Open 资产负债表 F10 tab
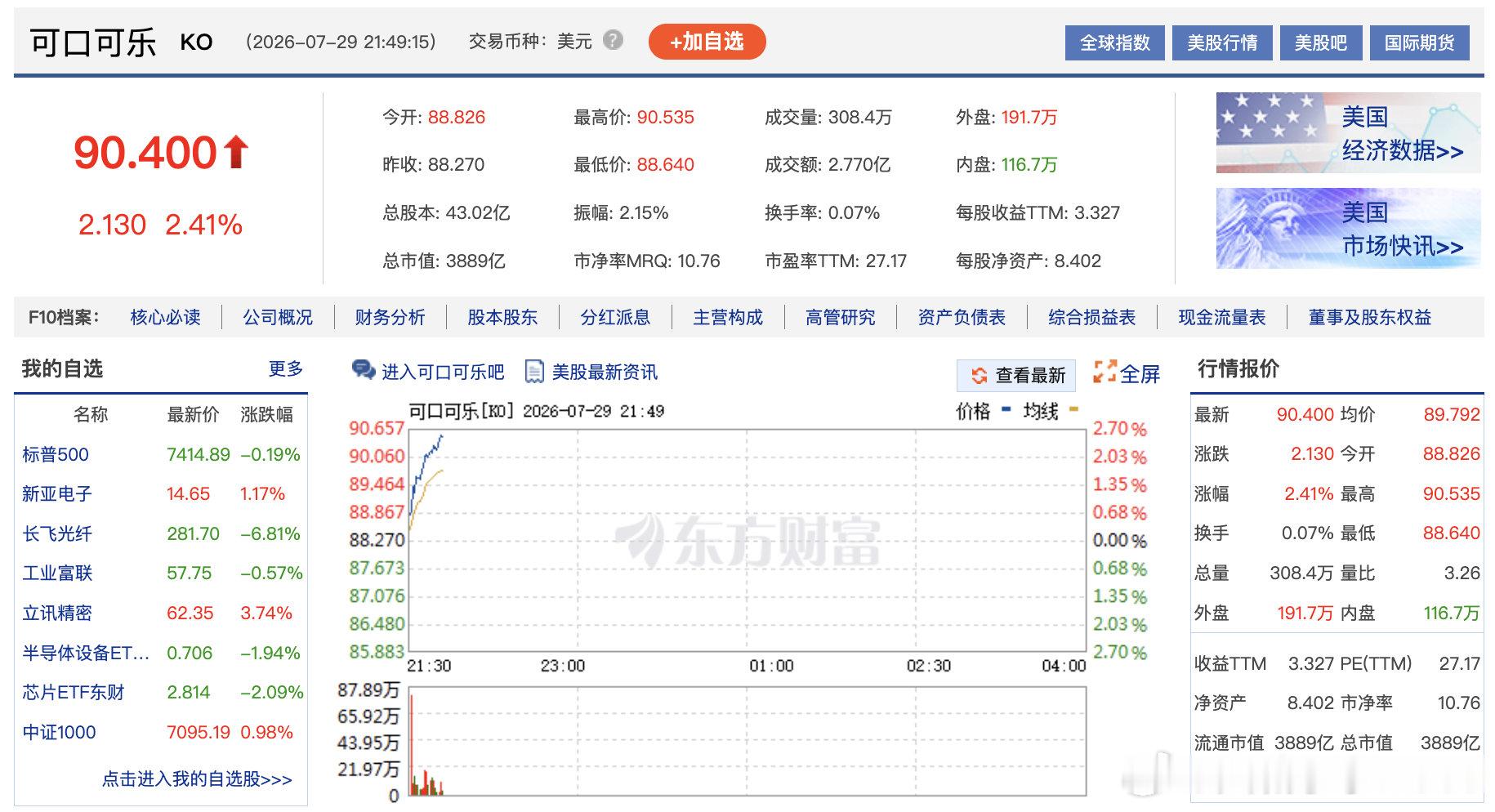Screen dimensions: 1495x812 click(962, 317)
